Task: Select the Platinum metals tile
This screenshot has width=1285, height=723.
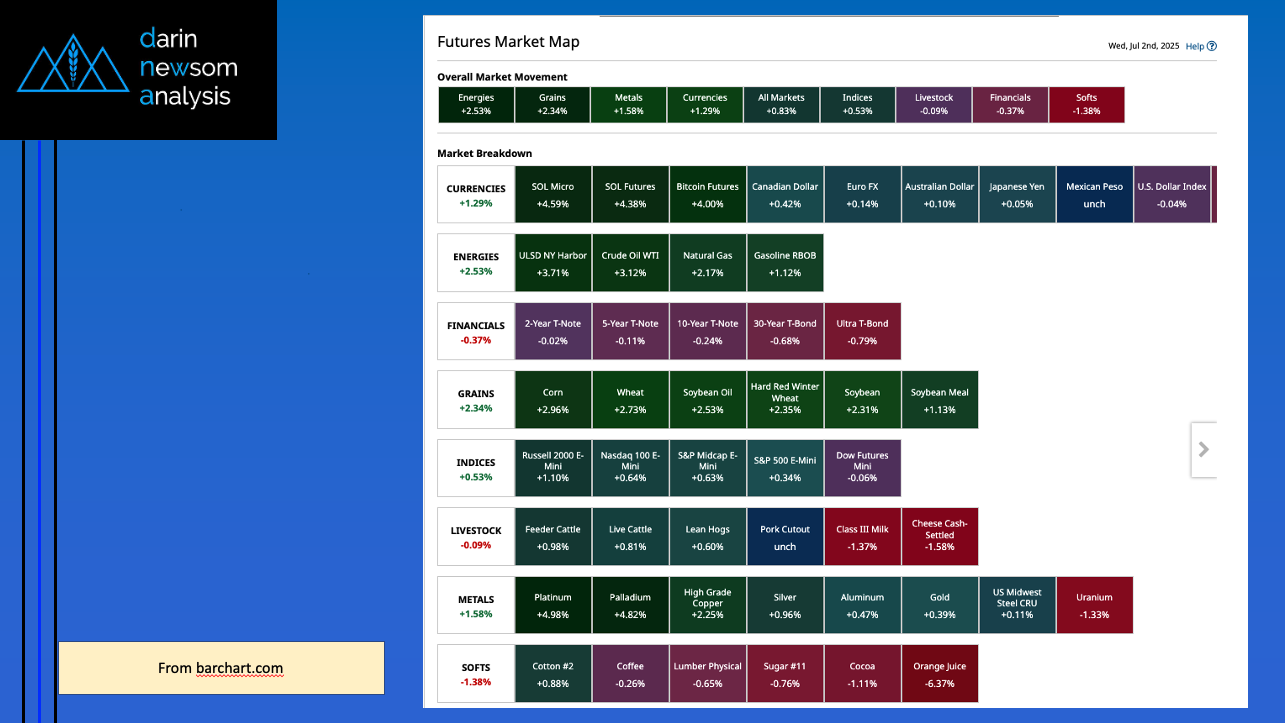Action: 553,605
